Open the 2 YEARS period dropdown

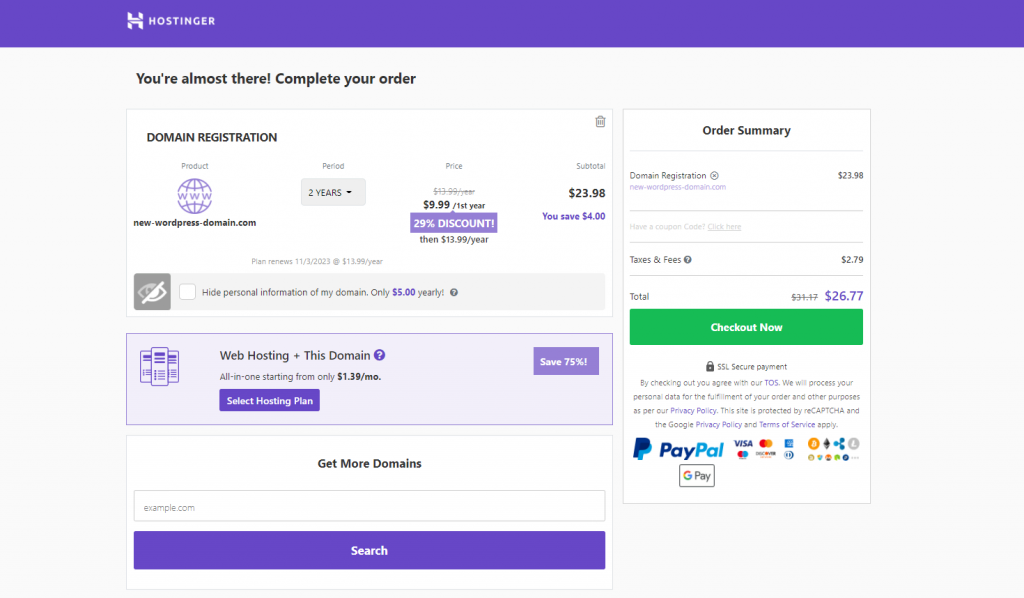click(x=332, y=192)
